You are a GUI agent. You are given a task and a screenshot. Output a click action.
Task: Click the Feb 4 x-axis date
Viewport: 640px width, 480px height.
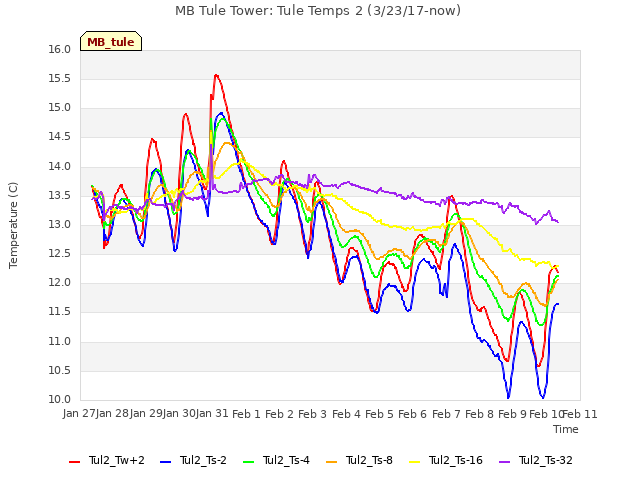click(346, 414)
